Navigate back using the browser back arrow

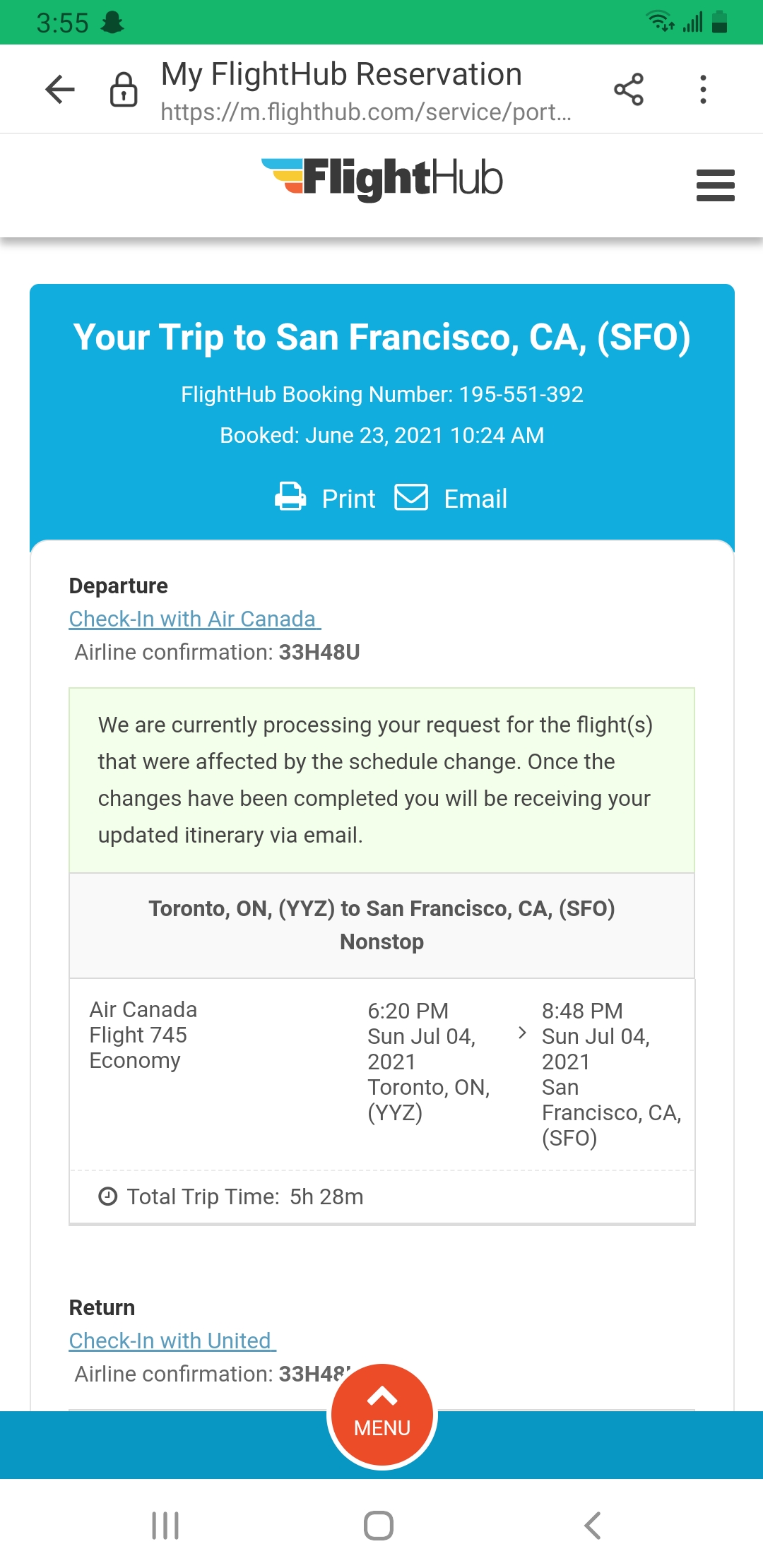point(59,88)
